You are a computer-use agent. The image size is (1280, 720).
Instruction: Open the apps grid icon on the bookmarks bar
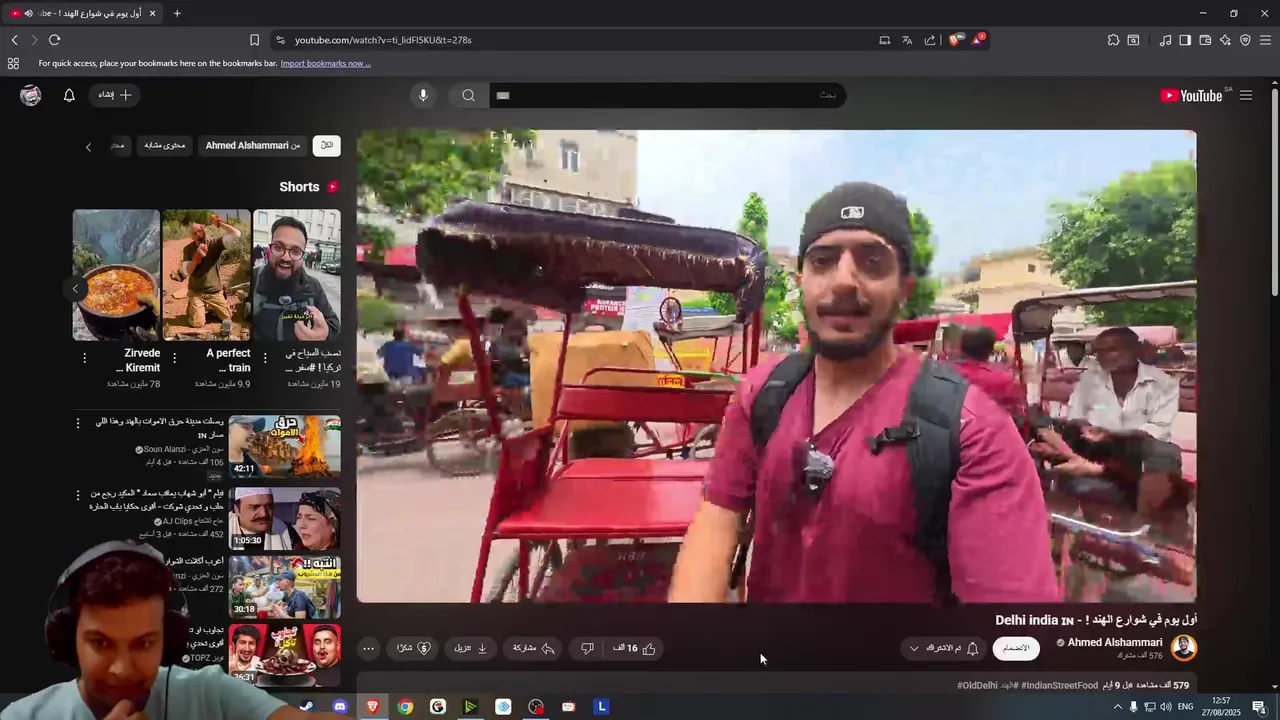coord(13,63)
